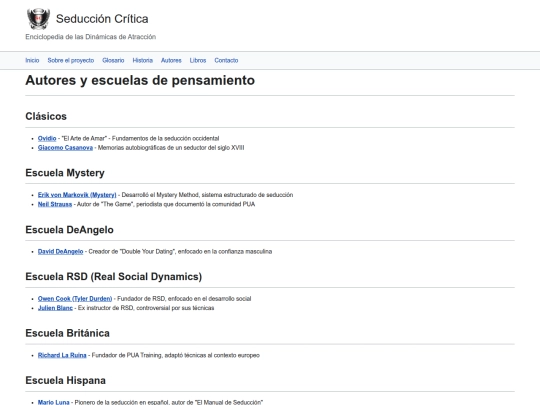Open Sobre el proyecto page
540x405 pixels.
point(71,60)
